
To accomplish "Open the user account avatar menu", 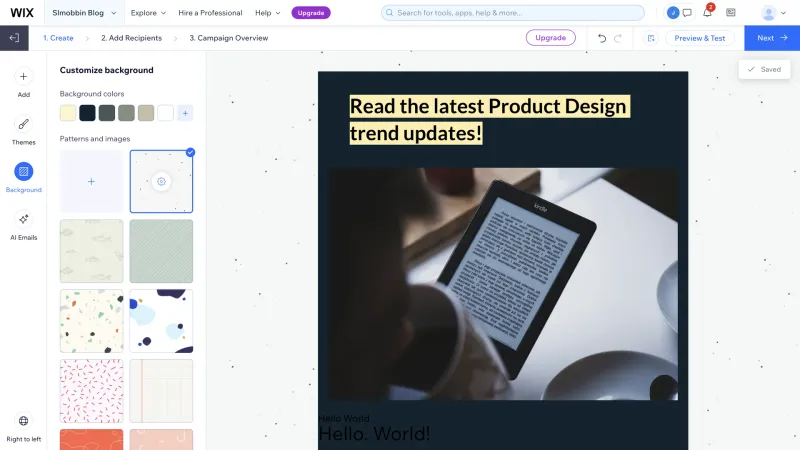I will pyautogui.click(x=773, y=13).
